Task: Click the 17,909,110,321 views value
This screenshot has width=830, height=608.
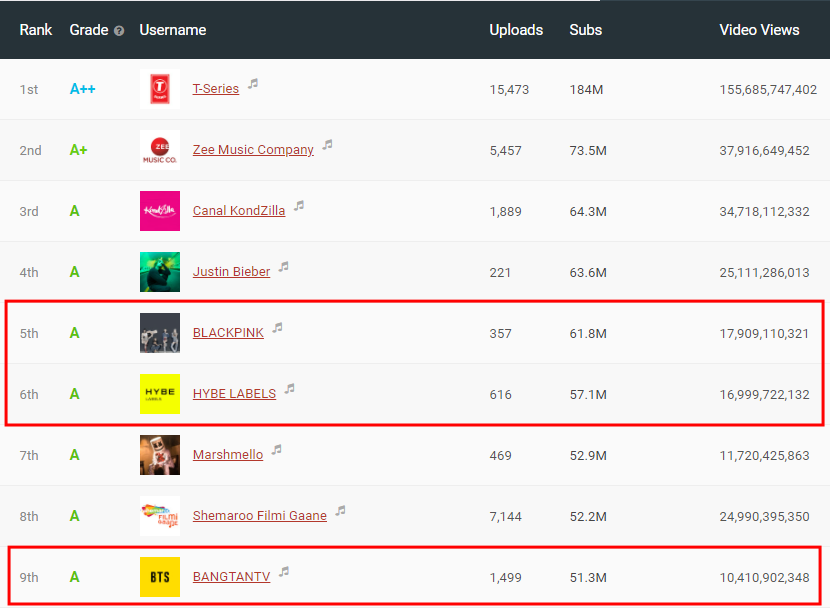Action: coord(764,334)
